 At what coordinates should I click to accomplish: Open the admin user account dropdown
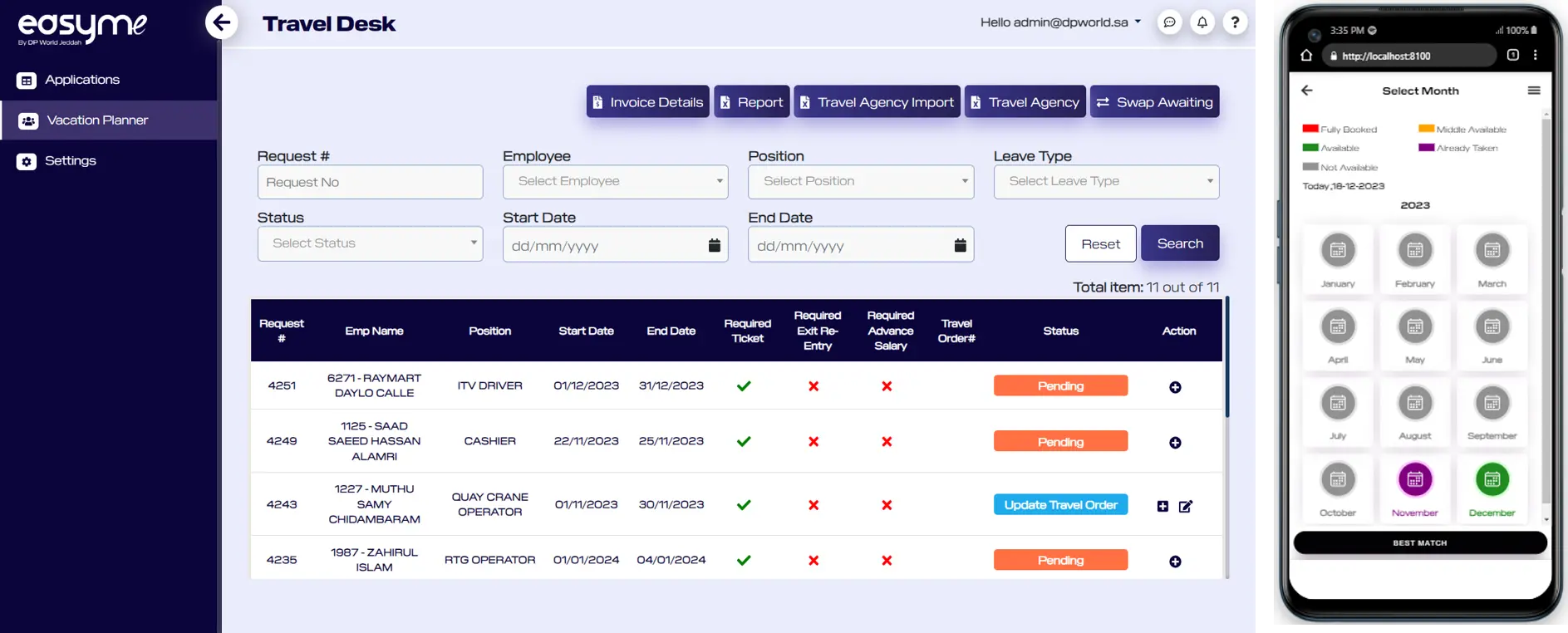coord(1060,22)
